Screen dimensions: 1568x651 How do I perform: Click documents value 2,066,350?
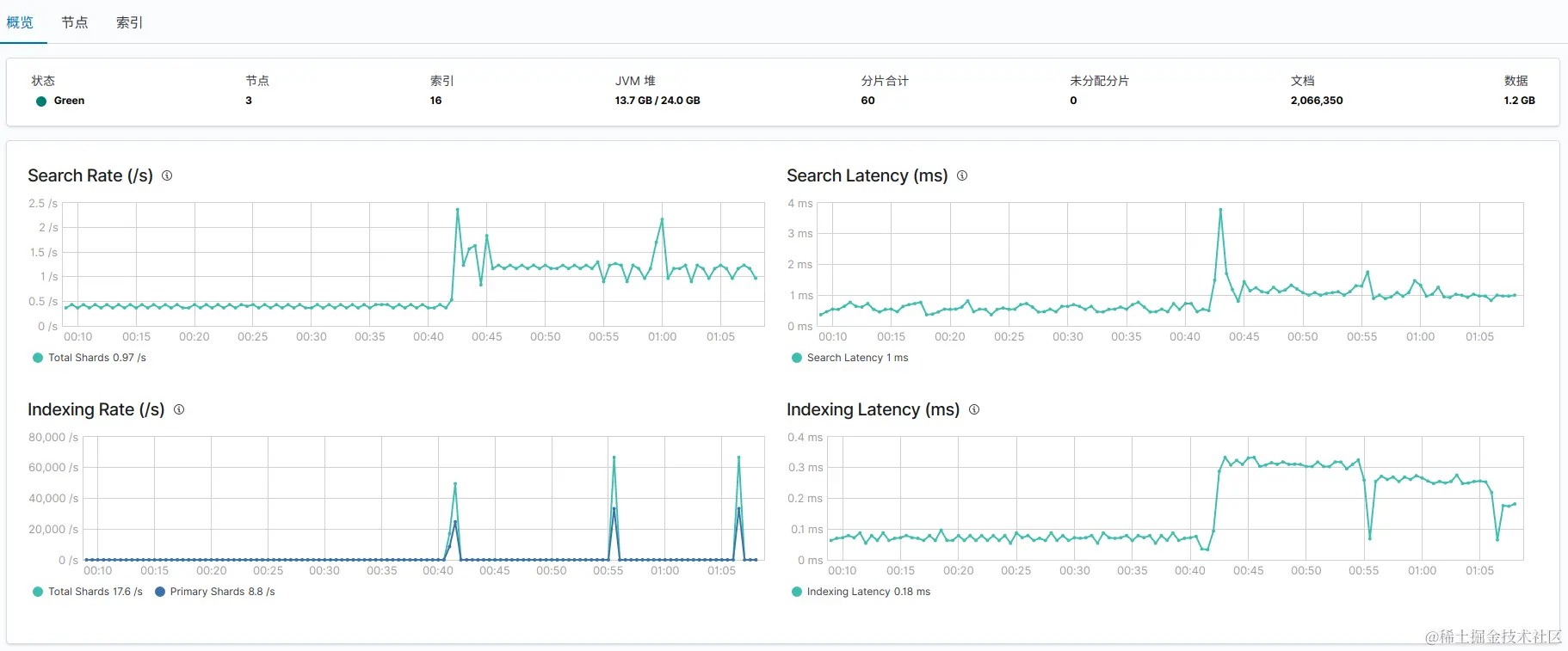pyautogui.click(x=1317, y=101)
